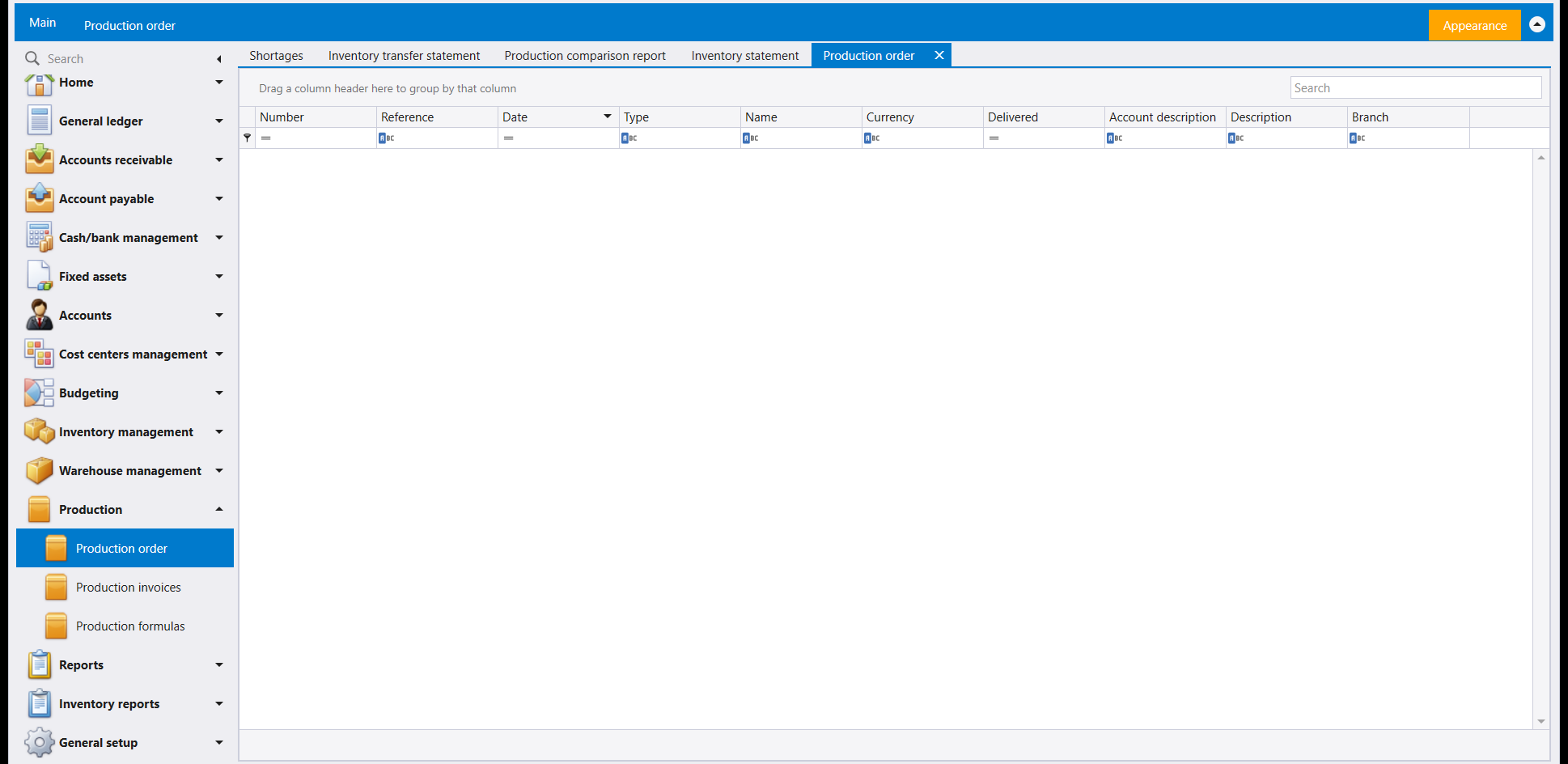The image size is (1568, 764).
Task: Open the Inventory transfer statement tab
Action: pos(404,55)
